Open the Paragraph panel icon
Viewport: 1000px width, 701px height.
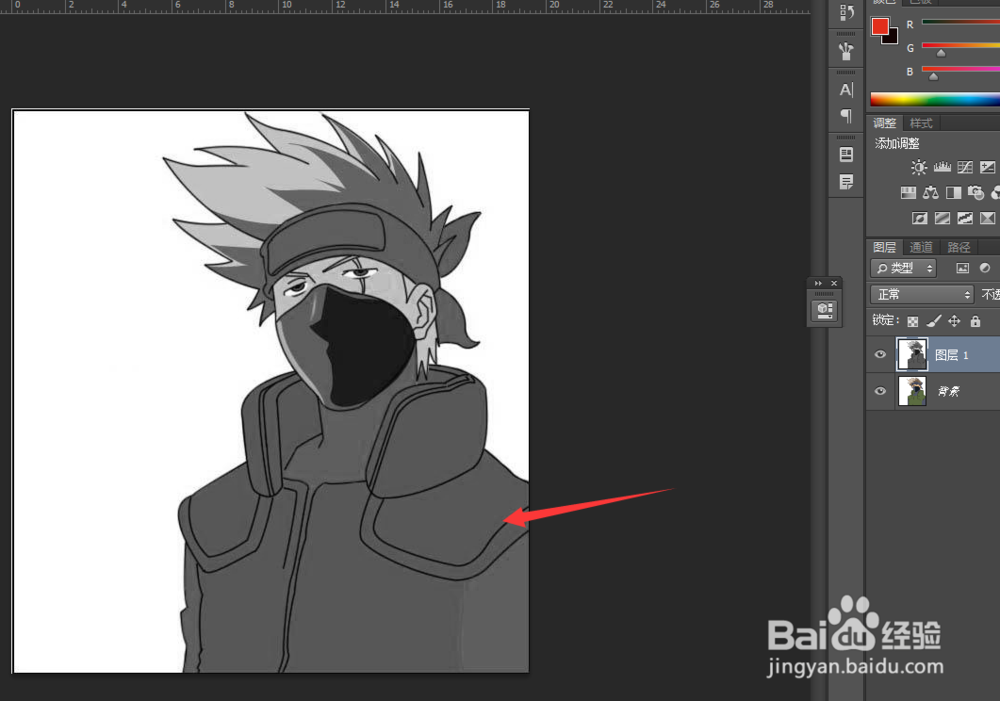click(x=846, y=116)
